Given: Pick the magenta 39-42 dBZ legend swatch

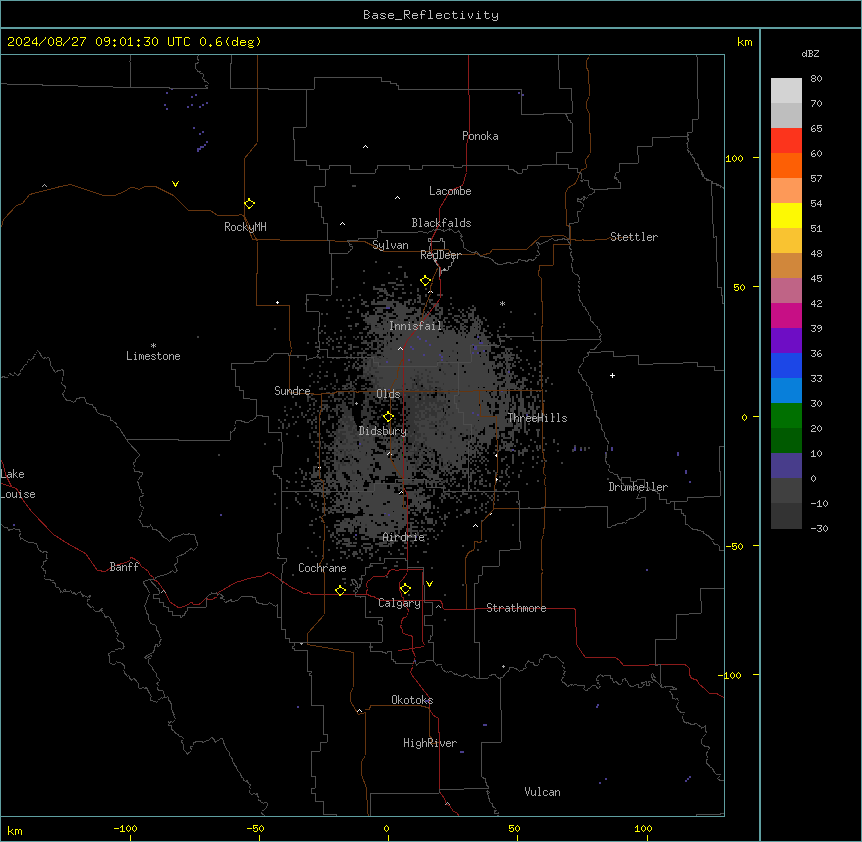Looking at the screenshot, I should tap(786, 315).
